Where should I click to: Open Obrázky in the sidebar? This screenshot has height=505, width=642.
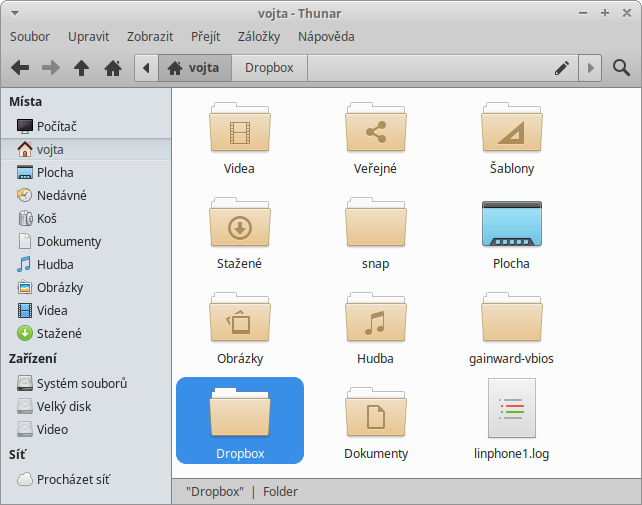[86, 288]
